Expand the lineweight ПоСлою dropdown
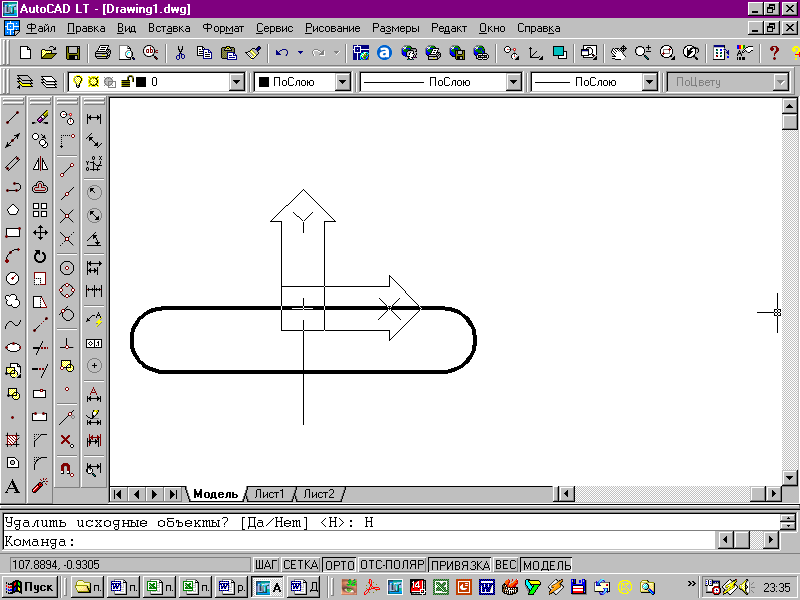The image size is (800, 600). [649, 82]
